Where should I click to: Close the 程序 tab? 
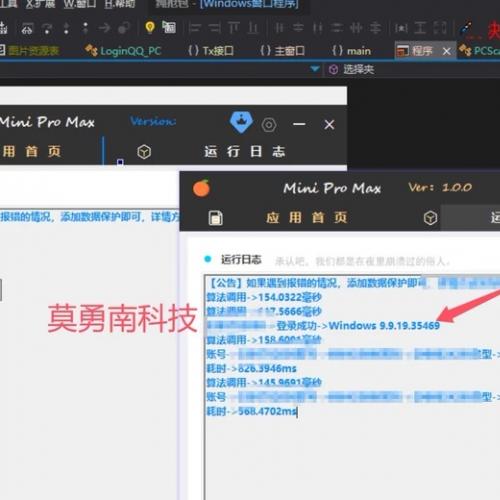pos(447,51)
